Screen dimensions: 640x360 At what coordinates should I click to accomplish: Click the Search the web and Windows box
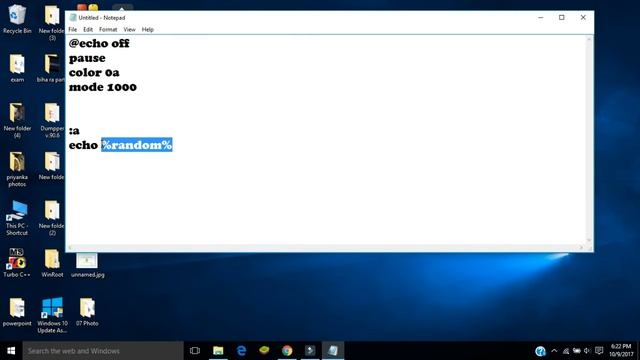(x=103, y=351)
